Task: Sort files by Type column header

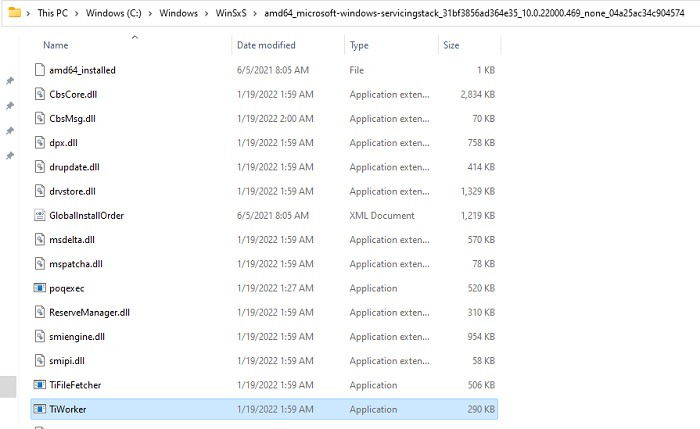Action: click(359, 45)
